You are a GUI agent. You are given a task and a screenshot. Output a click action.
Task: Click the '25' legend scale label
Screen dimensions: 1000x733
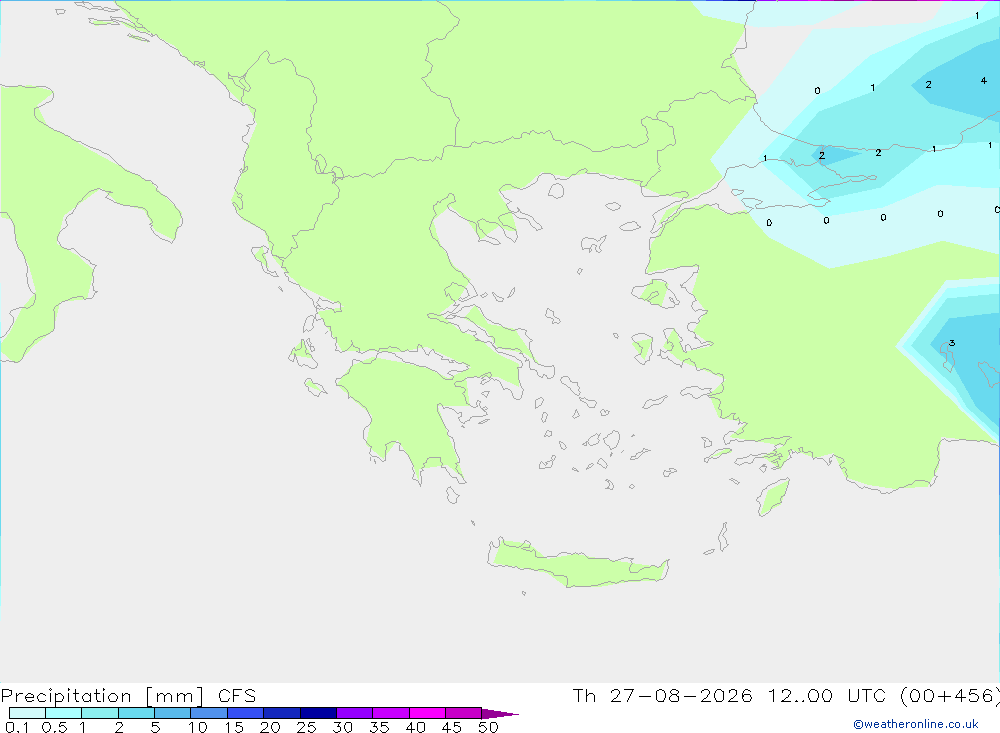307,727
